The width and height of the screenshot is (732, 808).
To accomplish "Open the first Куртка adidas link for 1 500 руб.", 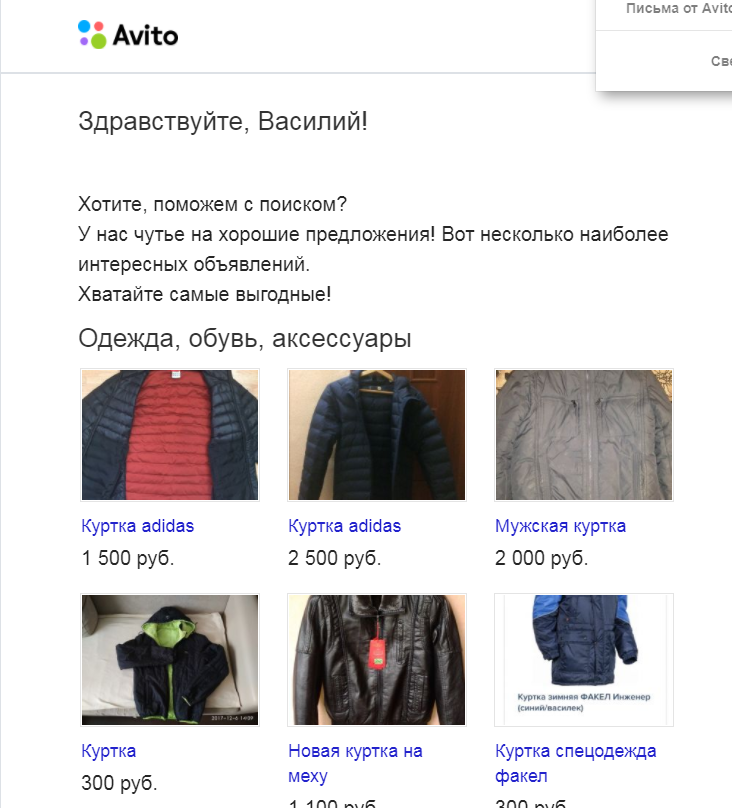I will (138, 526).
